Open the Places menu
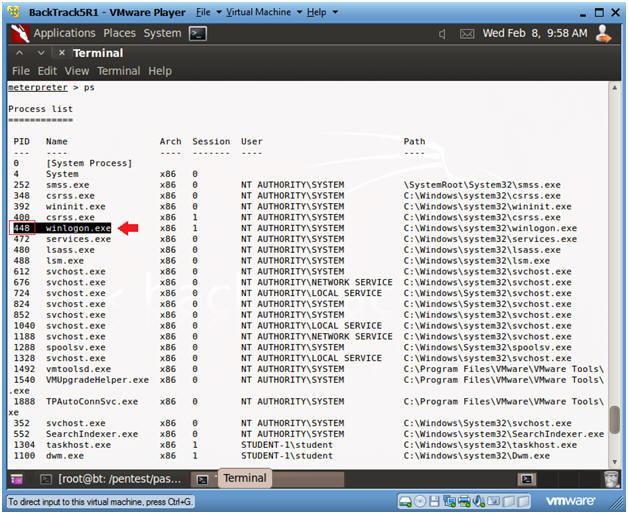The image size is (628, 514). [119, 33]
